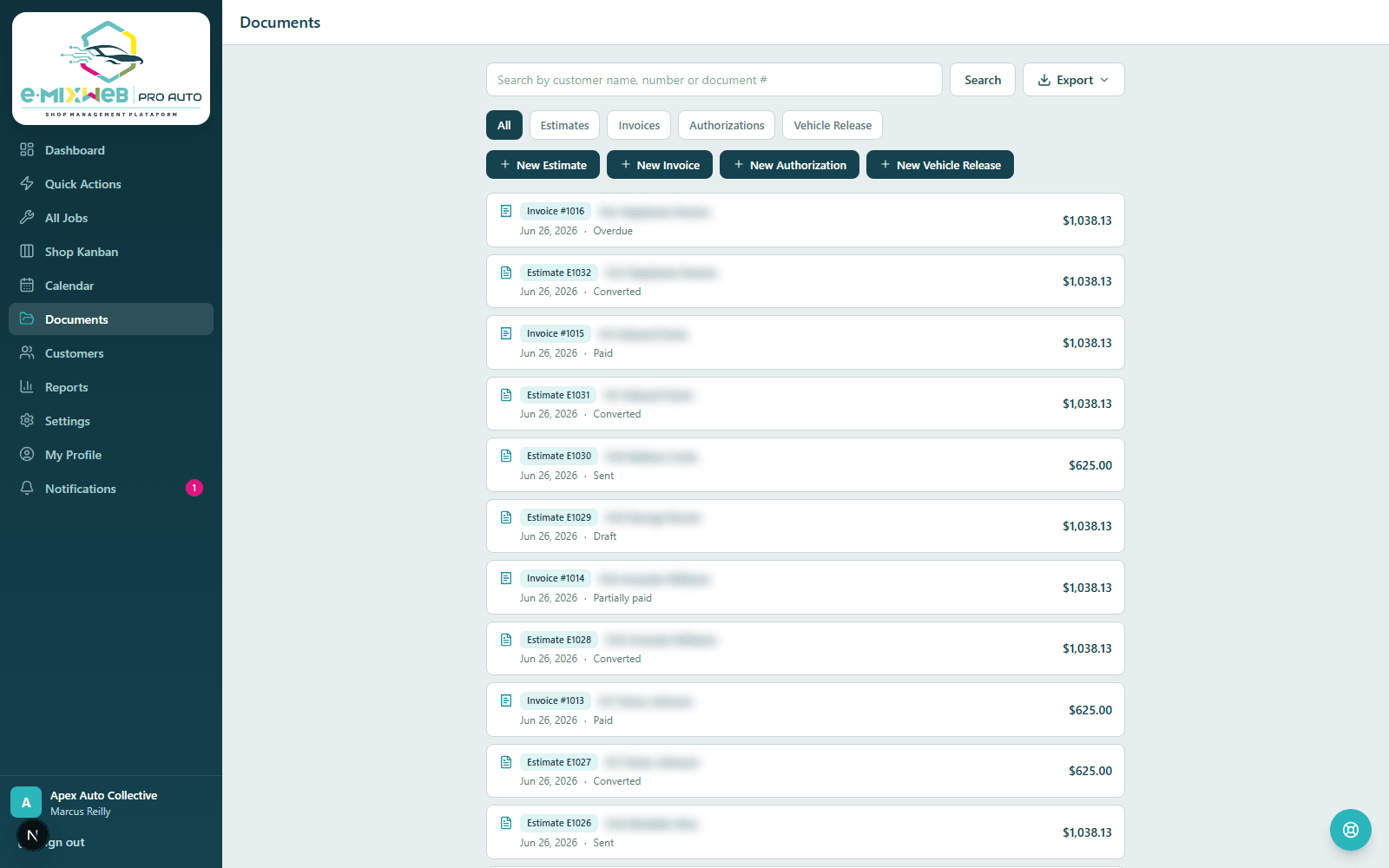The width and height of the screenshot is (1389, 868).
Task: Open Shop Kanban from the sidebar menu
Action: [x=111, y=252]
